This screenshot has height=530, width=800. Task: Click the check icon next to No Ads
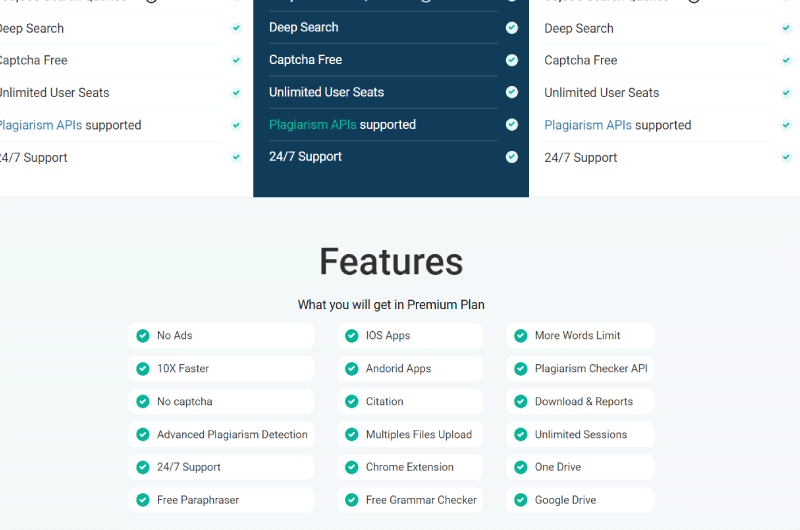(143, 336)
